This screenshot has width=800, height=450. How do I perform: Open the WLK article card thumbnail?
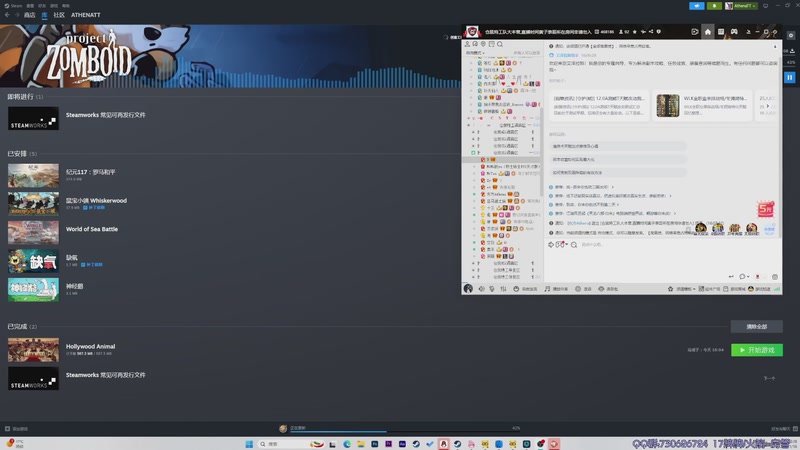pos(668,106)
